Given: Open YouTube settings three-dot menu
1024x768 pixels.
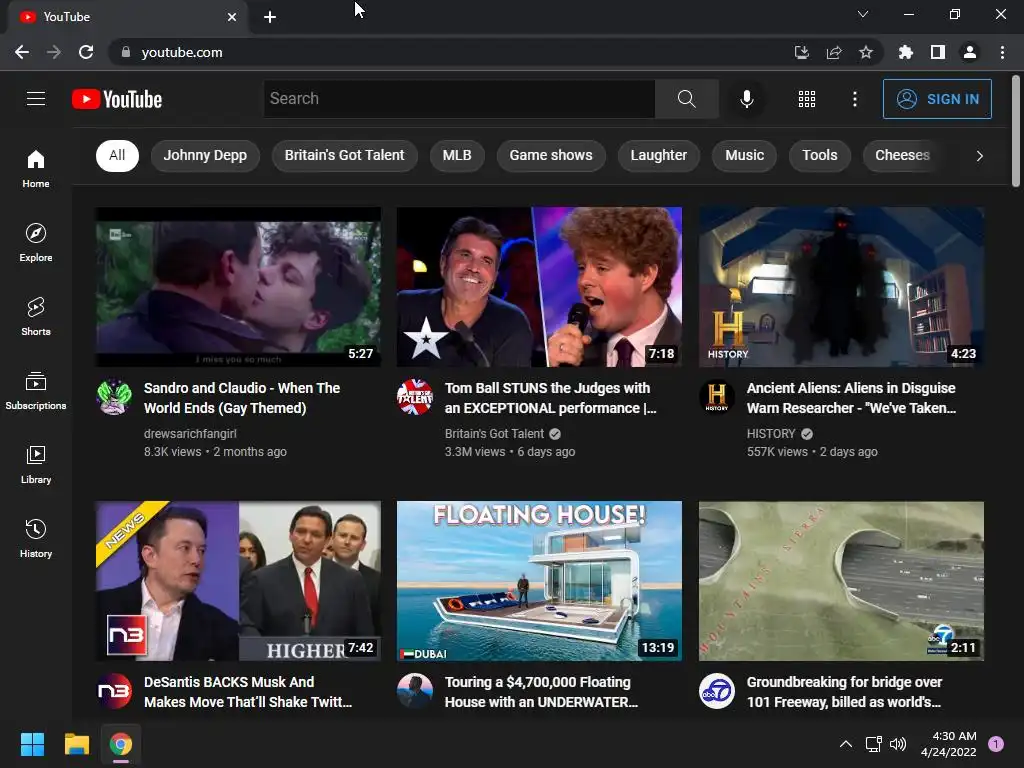Looking at the screenshot, I should click(854, 99).
